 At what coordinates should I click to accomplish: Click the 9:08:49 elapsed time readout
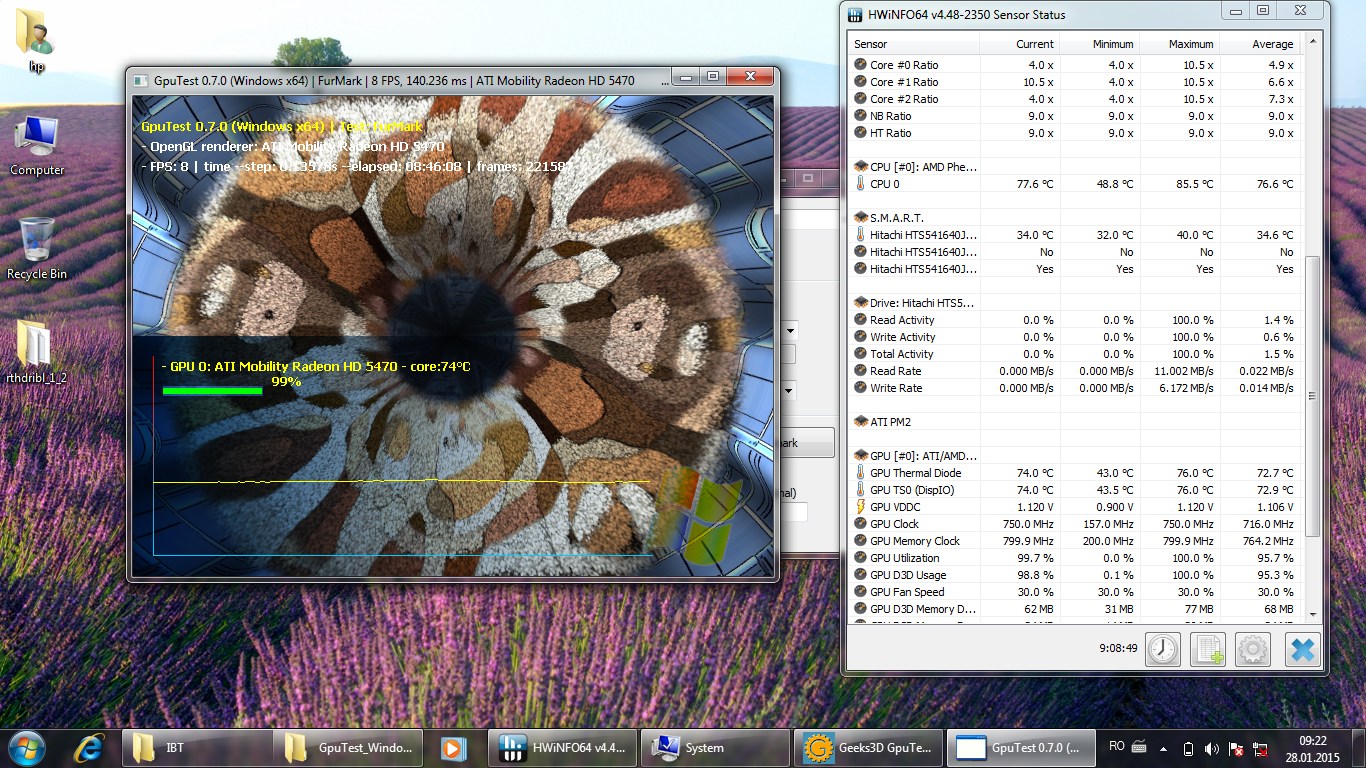coord(1117,648)
